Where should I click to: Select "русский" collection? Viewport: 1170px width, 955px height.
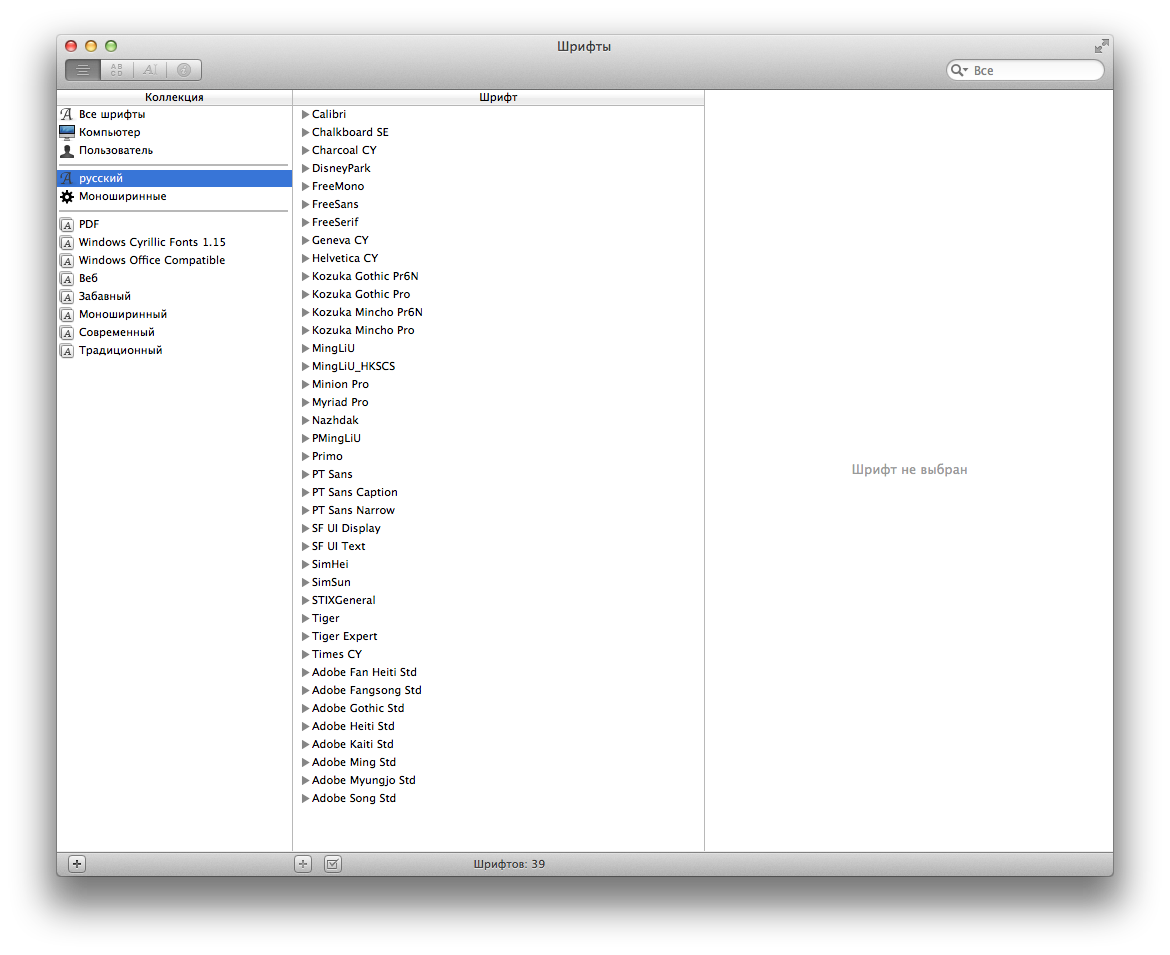[175, 178]
